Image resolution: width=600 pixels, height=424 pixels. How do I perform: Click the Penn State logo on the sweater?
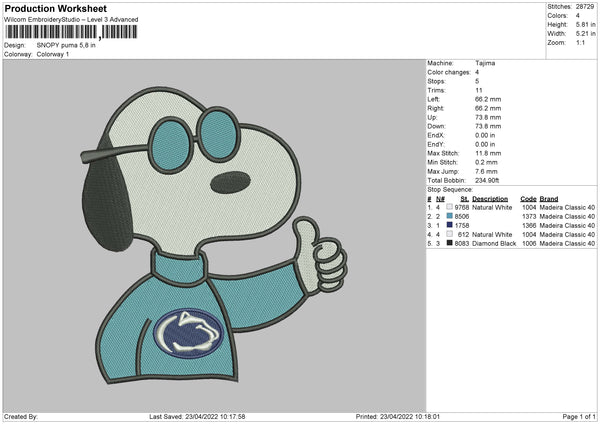(x=192, y=332)
